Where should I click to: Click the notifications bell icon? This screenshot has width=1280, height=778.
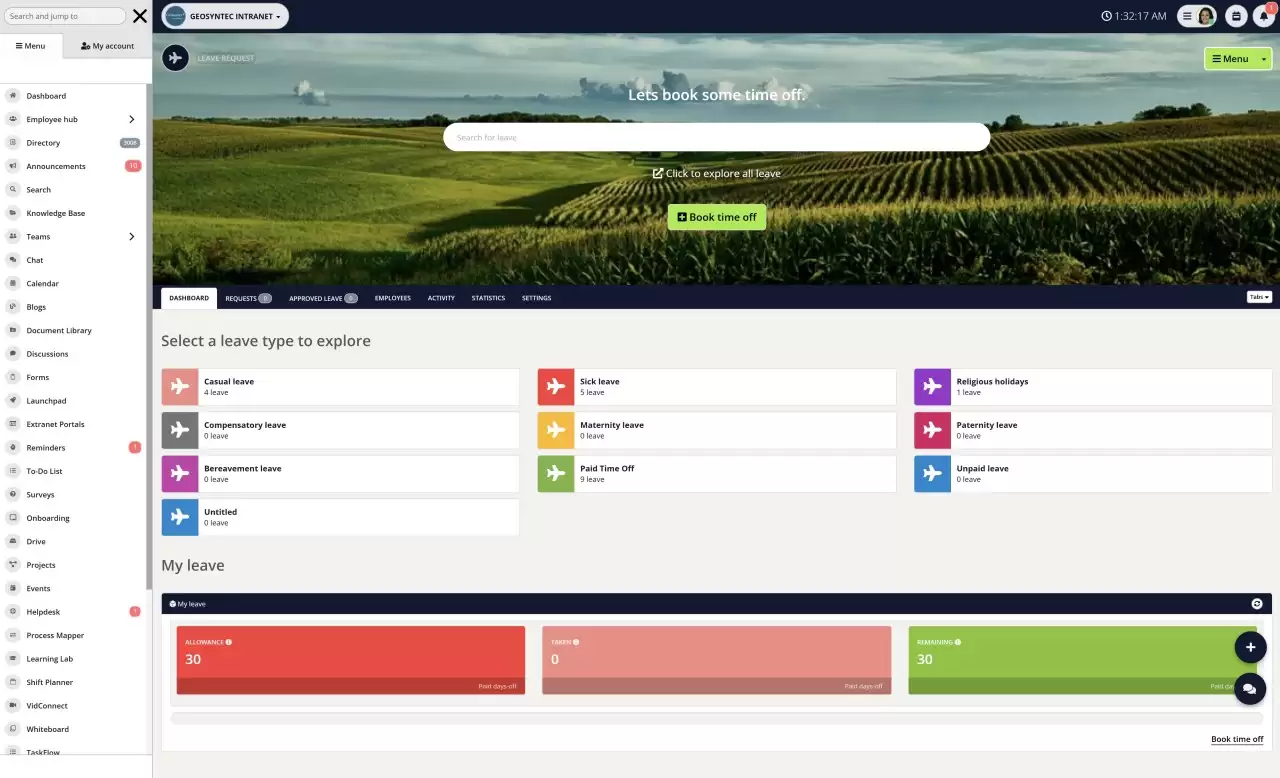pos(1264,15)
